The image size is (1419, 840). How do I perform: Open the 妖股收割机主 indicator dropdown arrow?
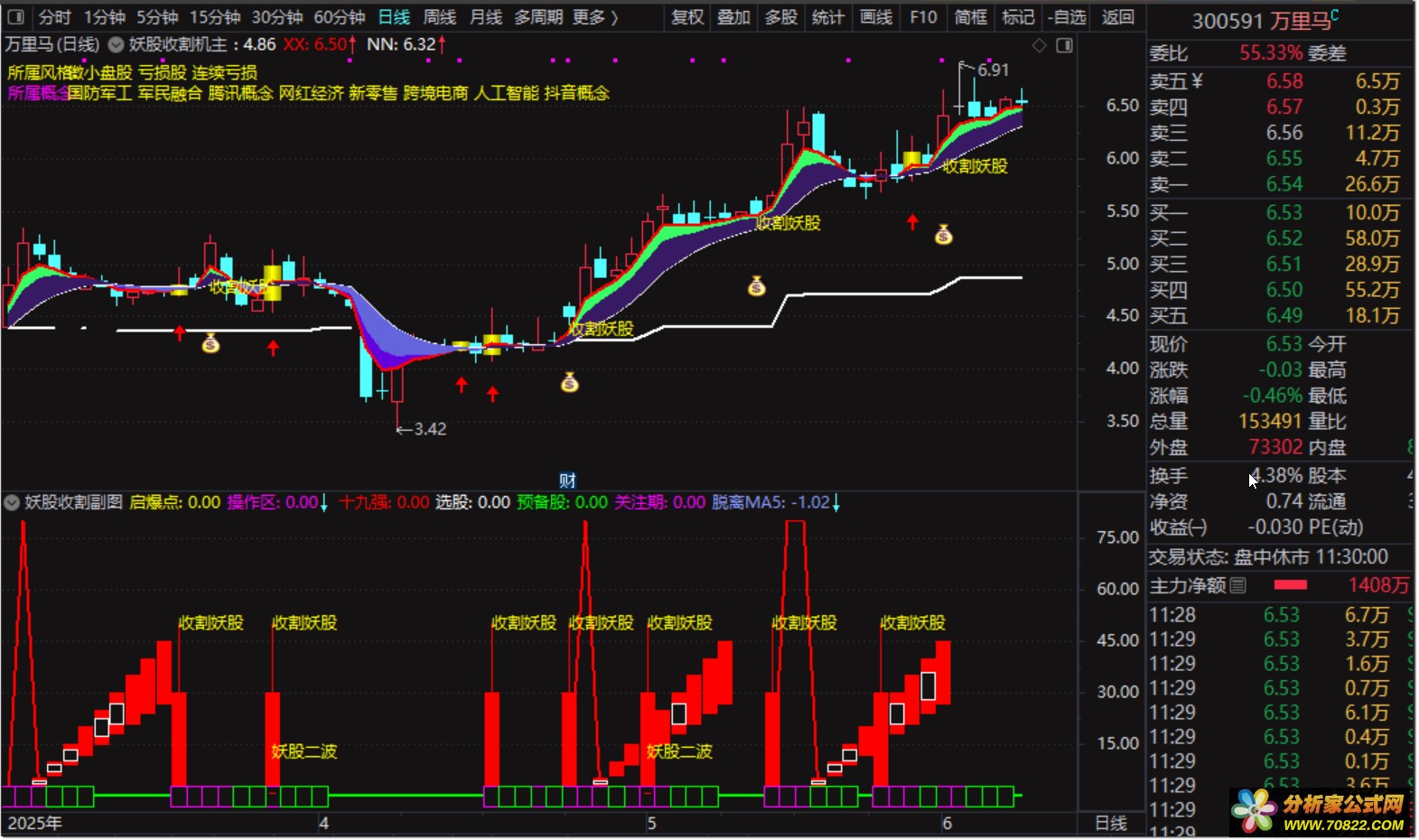(x=116, y=44)
